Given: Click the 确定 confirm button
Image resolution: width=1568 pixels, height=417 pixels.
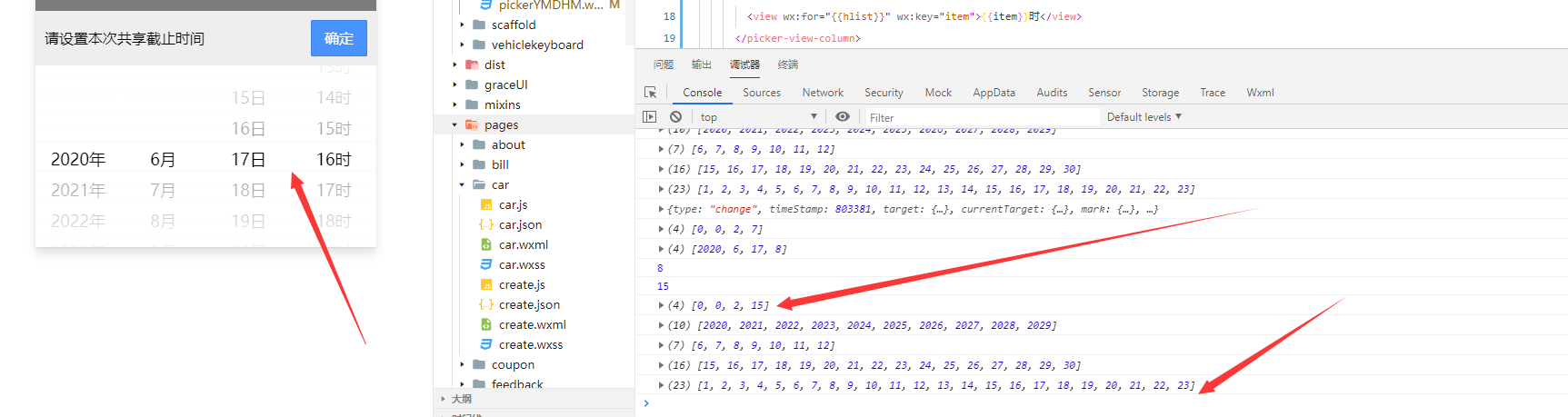Looking at the screenshot, I should 339,38.
